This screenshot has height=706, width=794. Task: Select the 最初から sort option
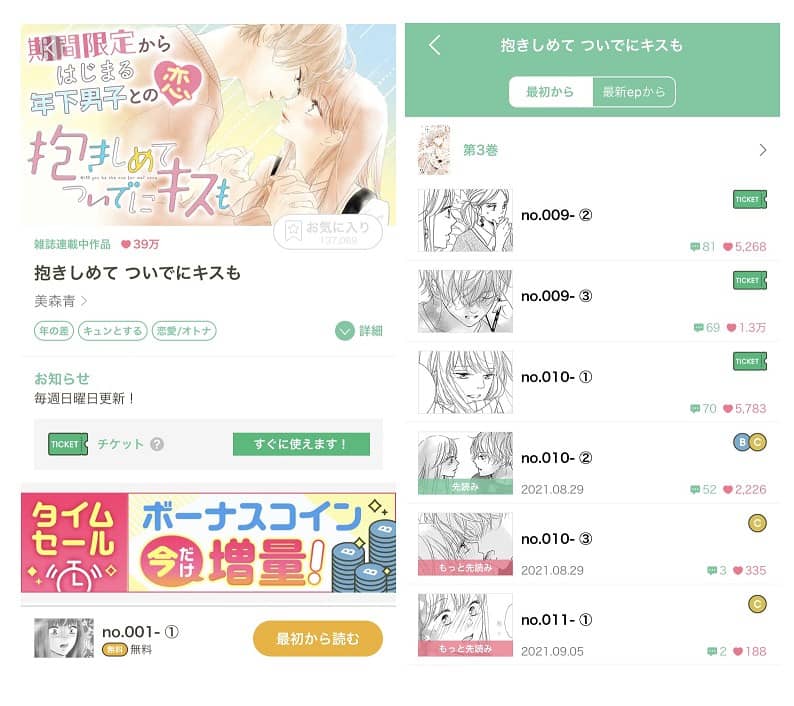click(550, 92)
